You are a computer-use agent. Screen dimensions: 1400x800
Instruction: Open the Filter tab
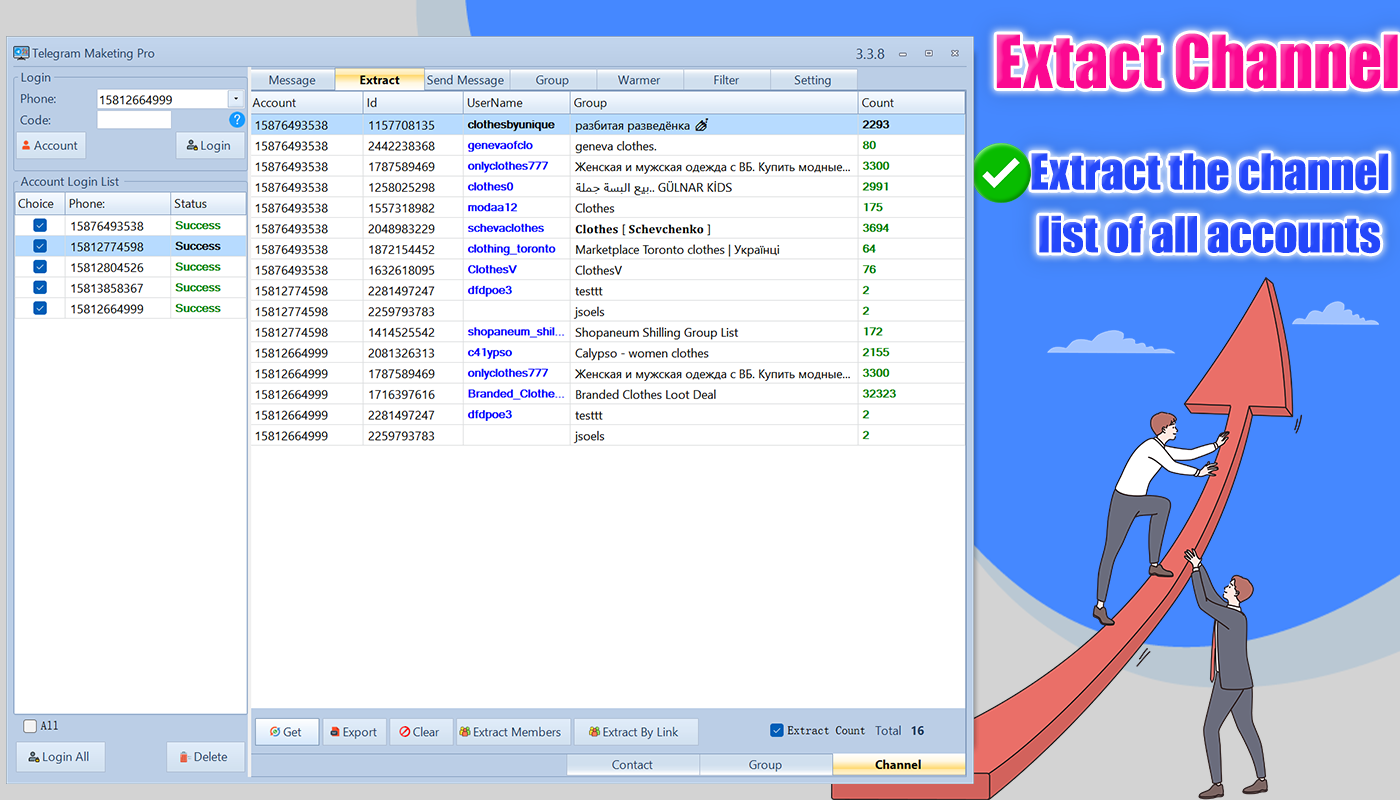[727, 80]
